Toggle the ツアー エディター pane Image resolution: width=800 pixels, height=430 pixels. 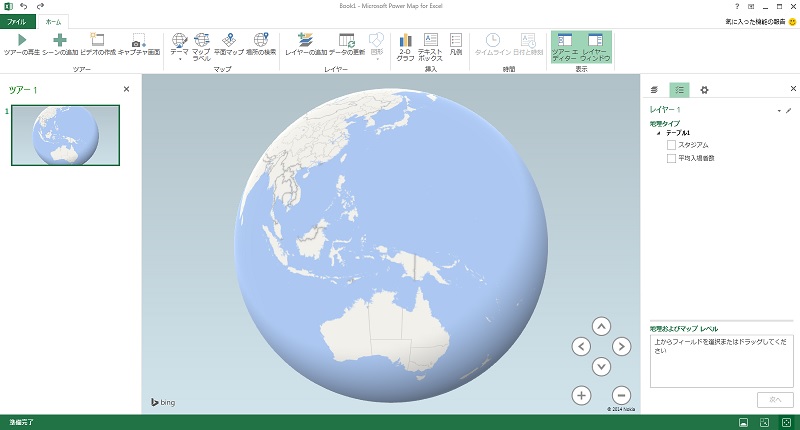tap(565, 47)
